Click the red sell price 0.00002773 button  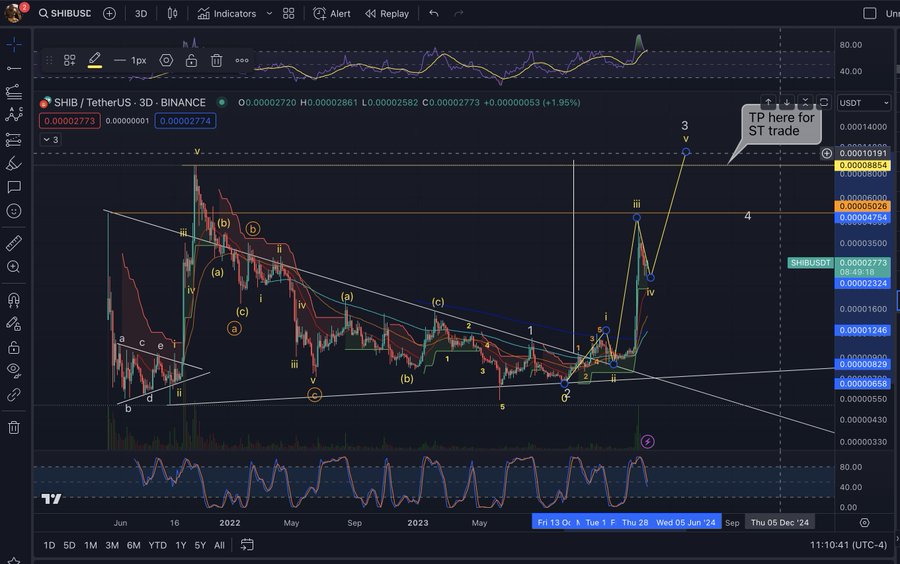(70, 121)
